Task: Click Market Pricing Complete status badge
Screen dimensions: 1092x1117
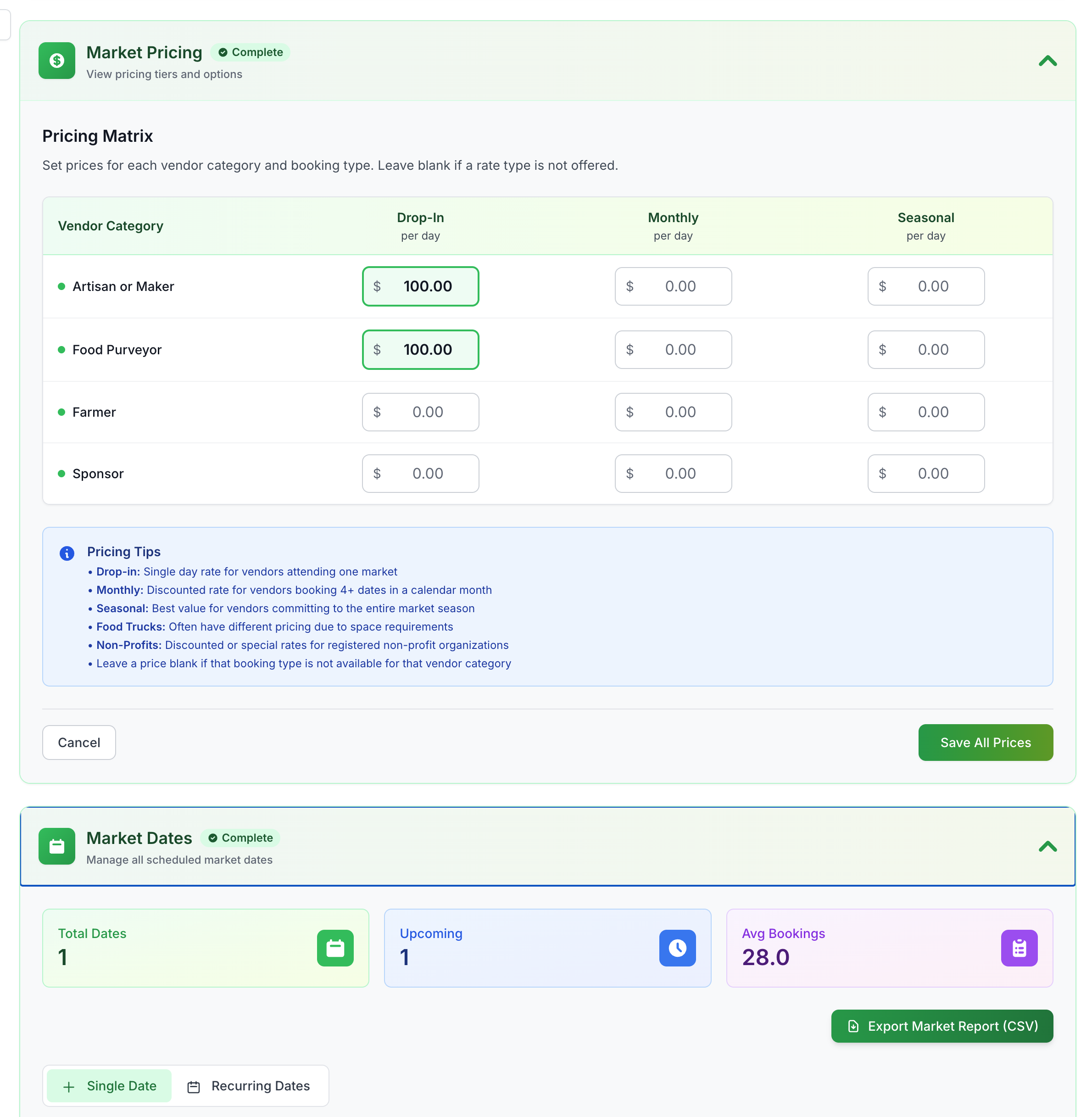Action: tap(251, 52)
